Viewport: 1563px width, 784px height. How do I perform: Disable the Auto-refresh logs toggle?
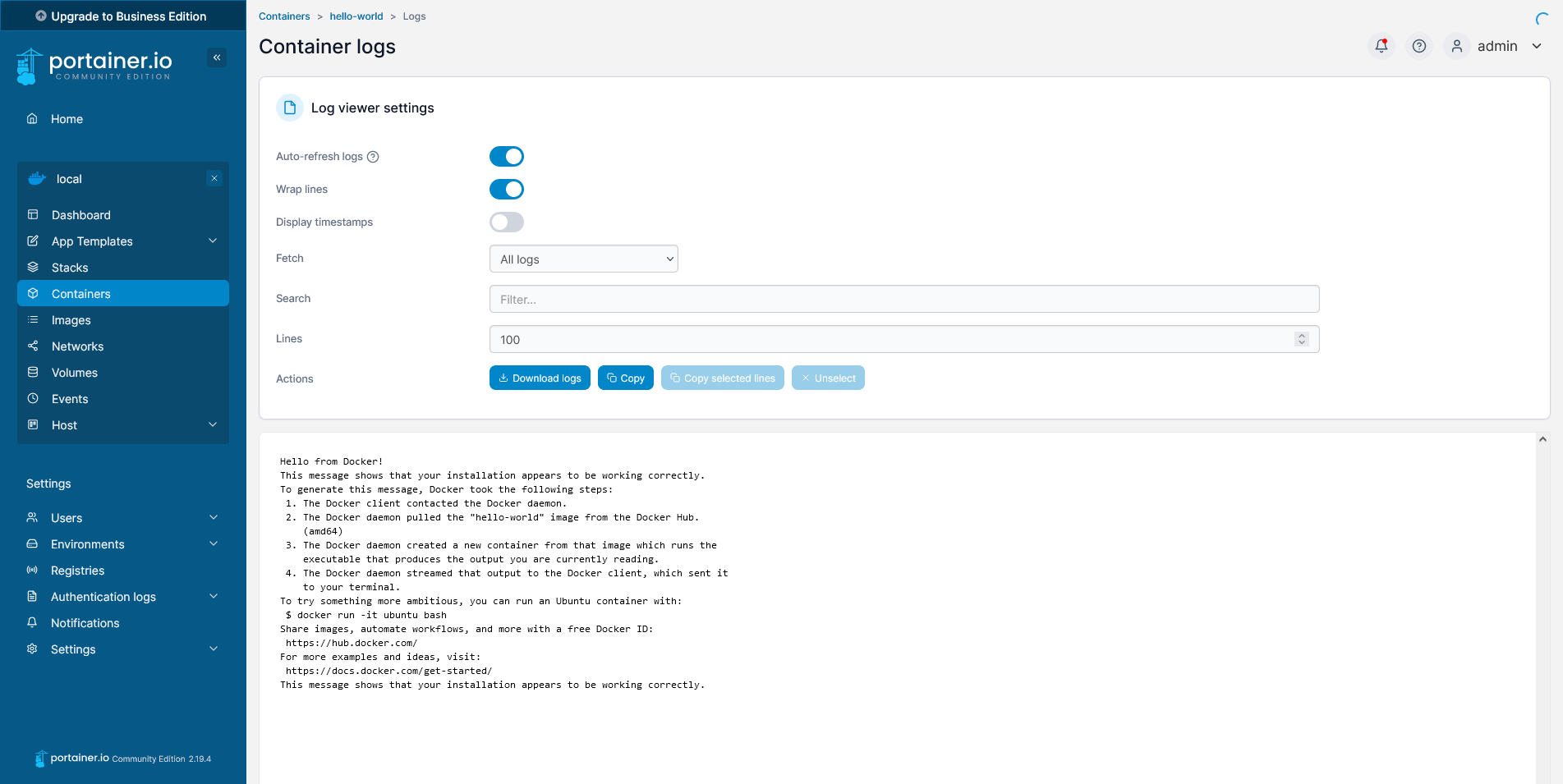[x=507, y=156]
